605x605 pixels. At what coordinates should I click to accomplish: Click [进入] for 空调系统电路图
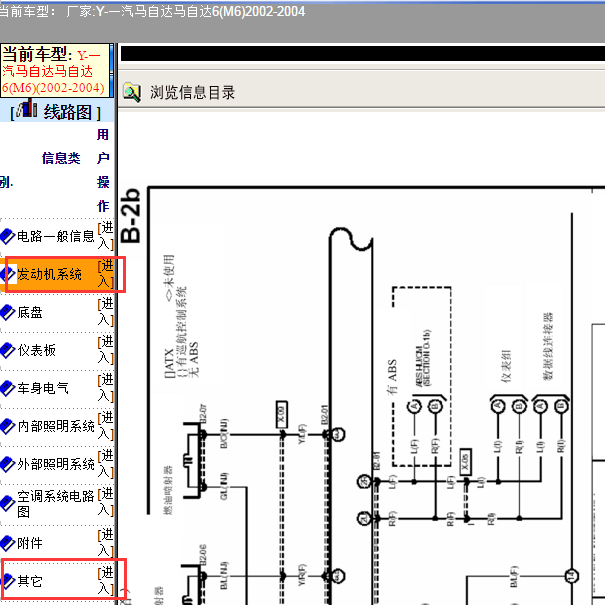point(106,502)
